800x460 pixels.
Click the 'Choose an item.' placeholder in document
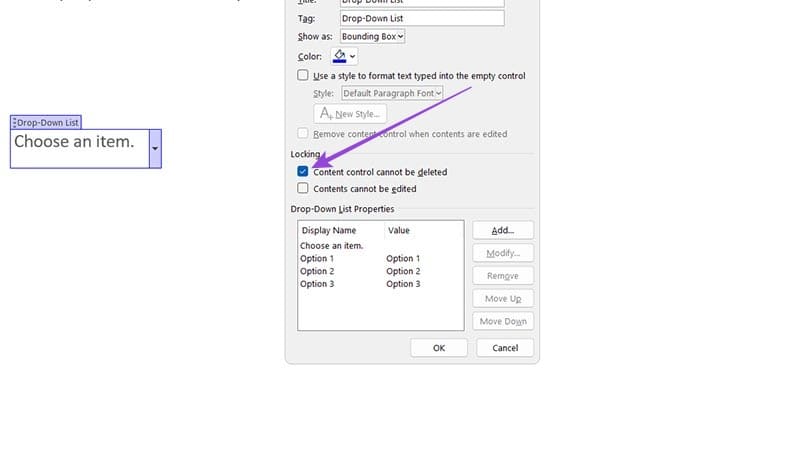click(74, 141)
